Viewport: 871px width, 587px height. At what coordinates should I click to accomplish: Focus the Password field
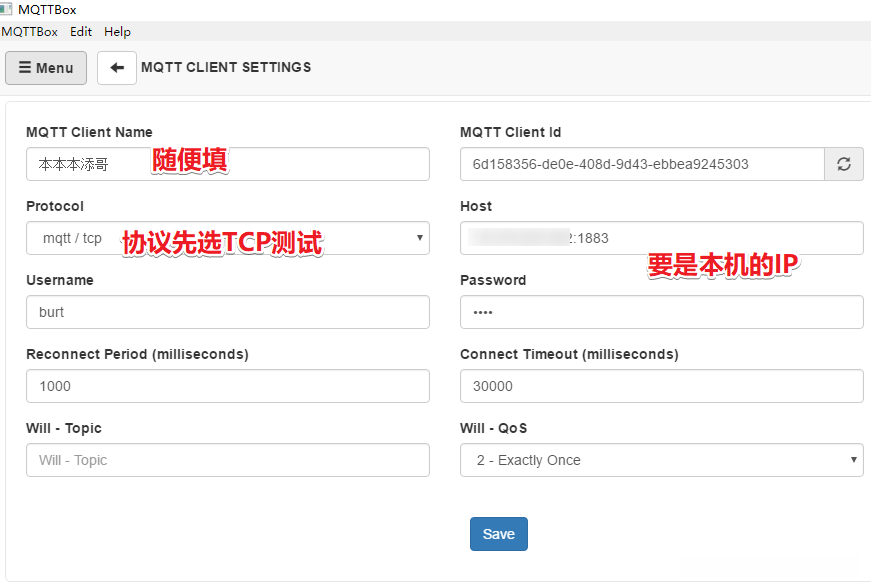[662, 312]
